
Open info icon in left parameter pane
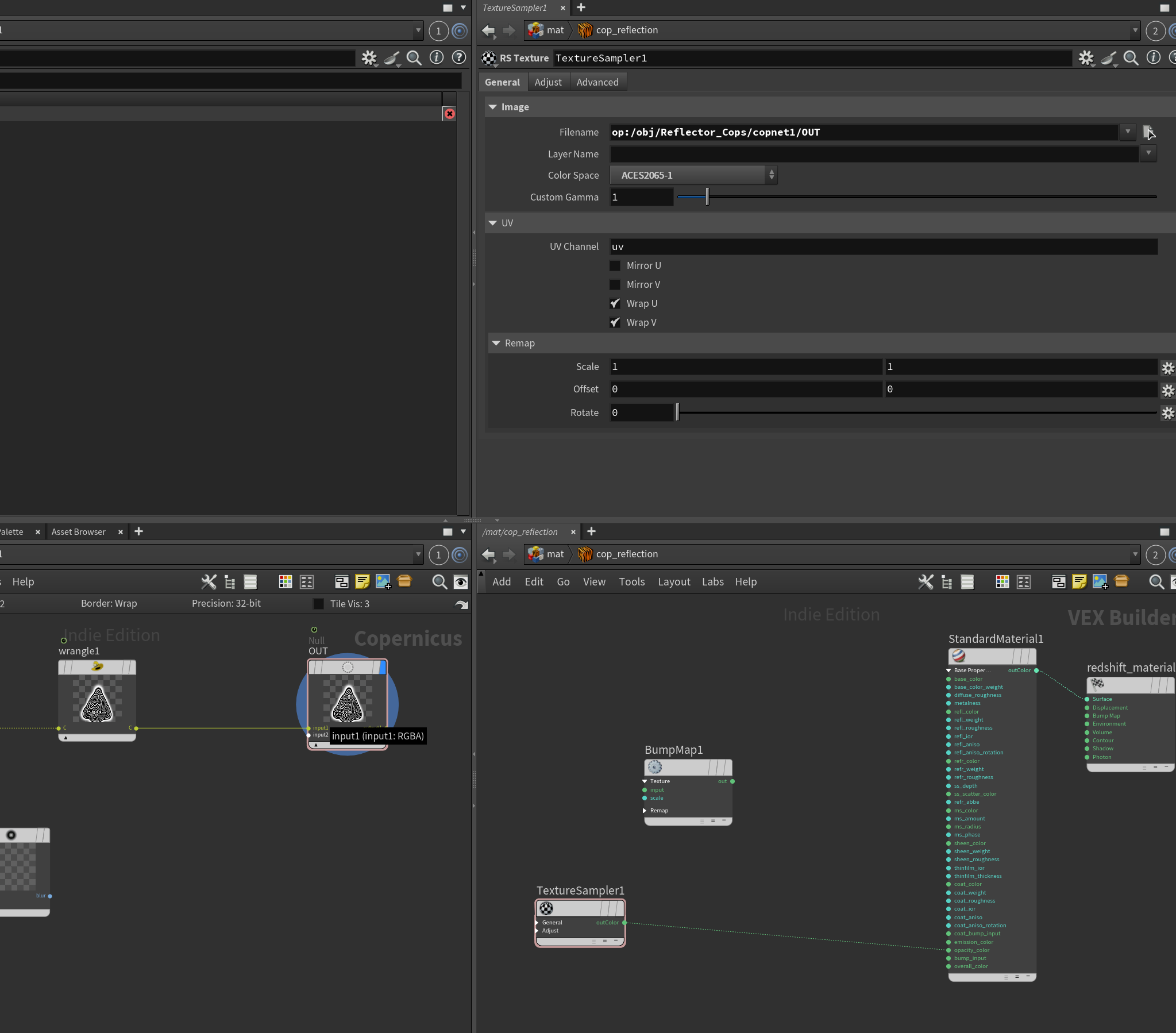tap(437, 57)
